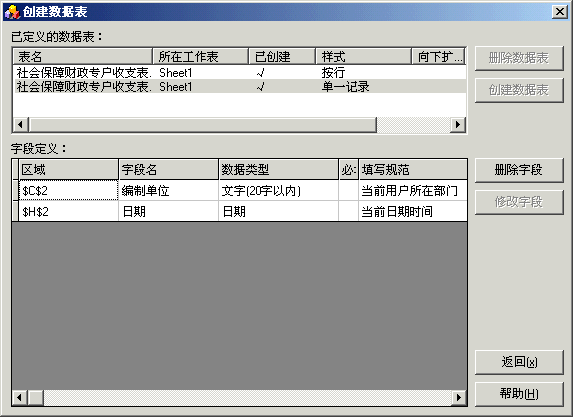Open 填写规范 cell 当前用户所在部门

413,190
